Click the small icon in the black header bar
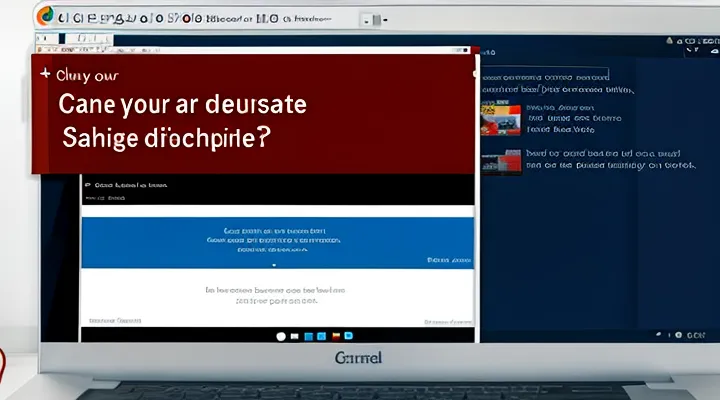 (88, 185)
